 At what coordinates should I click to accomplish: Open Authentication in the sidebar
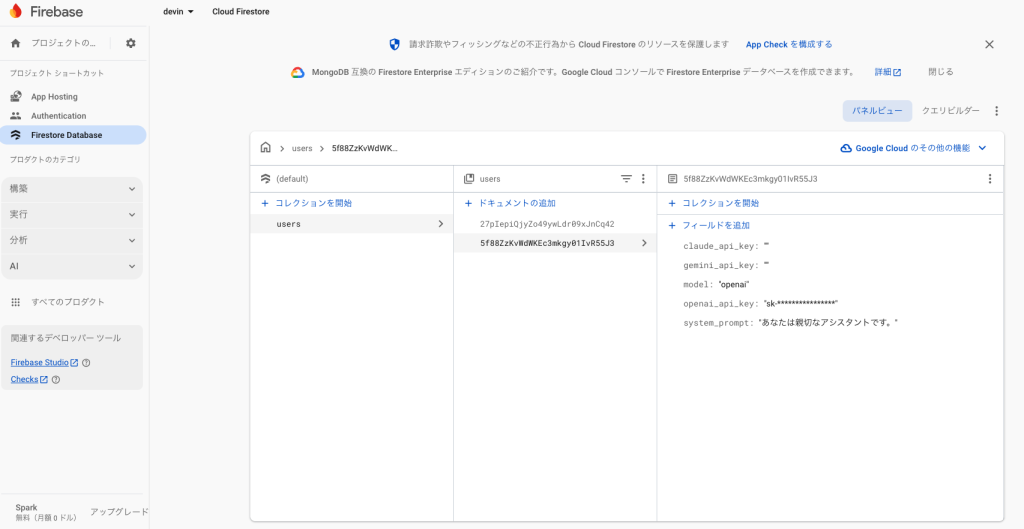(x=58, y=116)
